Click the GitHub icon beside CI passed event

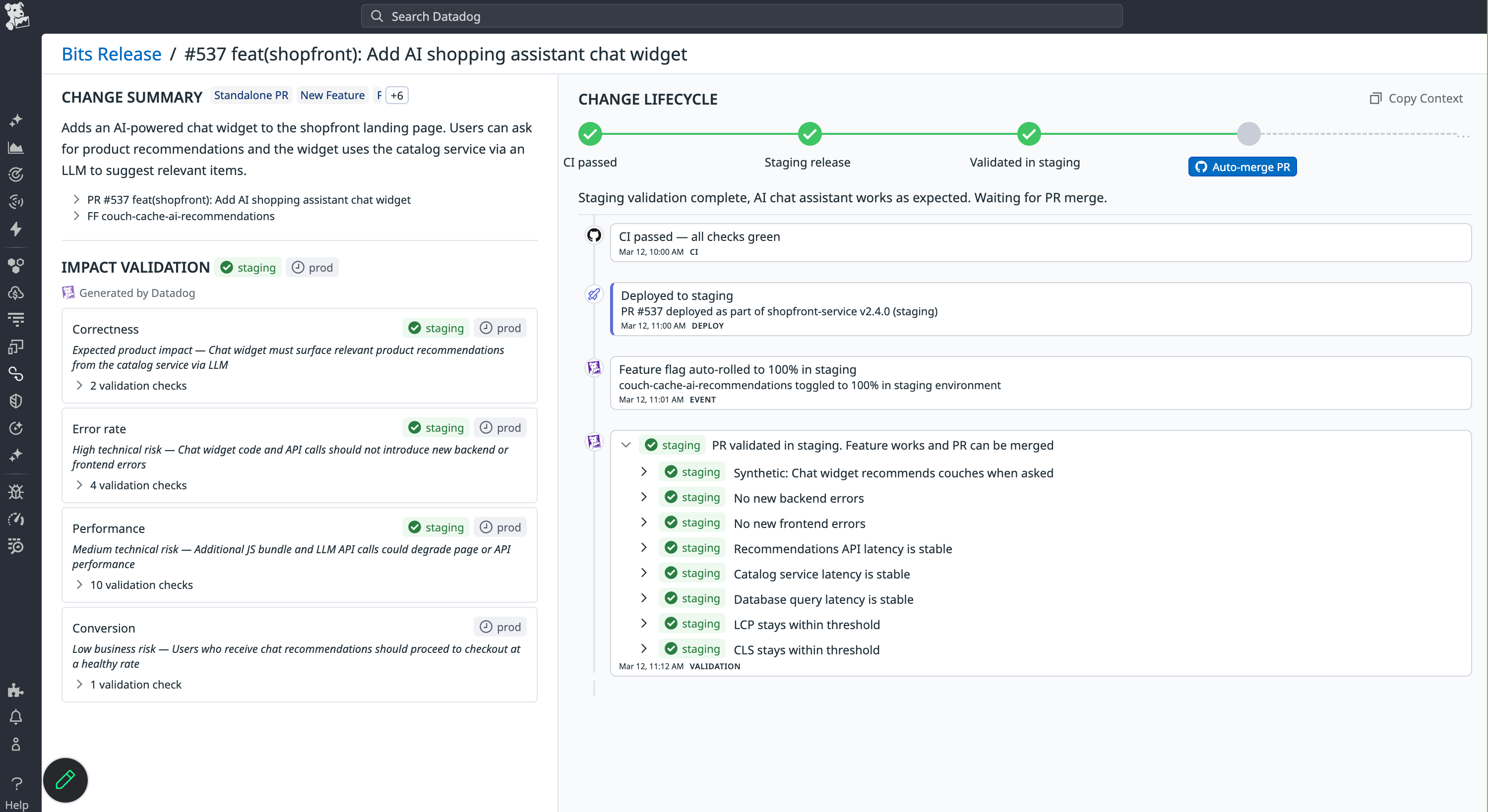coord(594,235)
